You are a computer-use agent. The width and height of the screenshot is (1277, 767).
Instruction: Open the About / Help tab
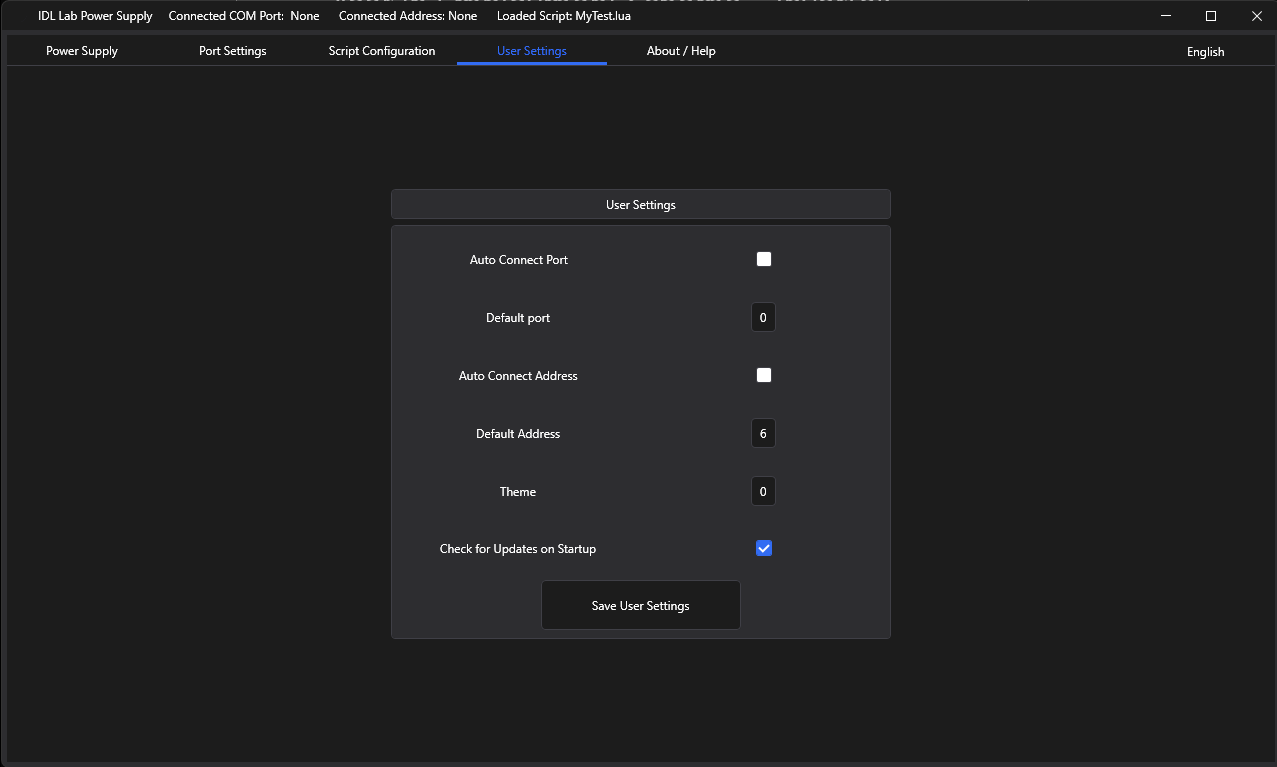pyautogui.click(x=681, y=51)
